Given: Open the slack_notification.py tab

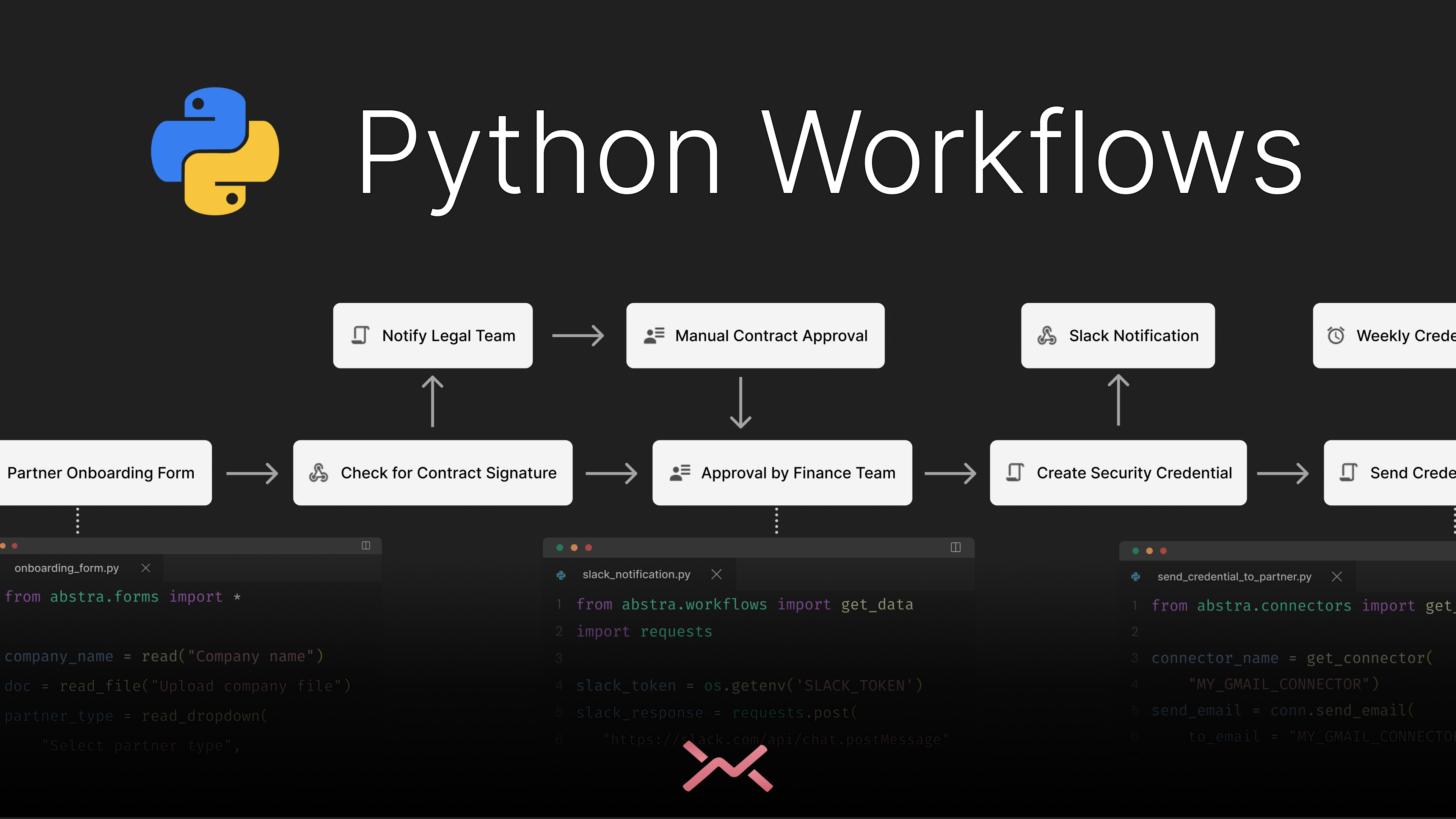Looking at the screenshot, I should tap(636, 574).
